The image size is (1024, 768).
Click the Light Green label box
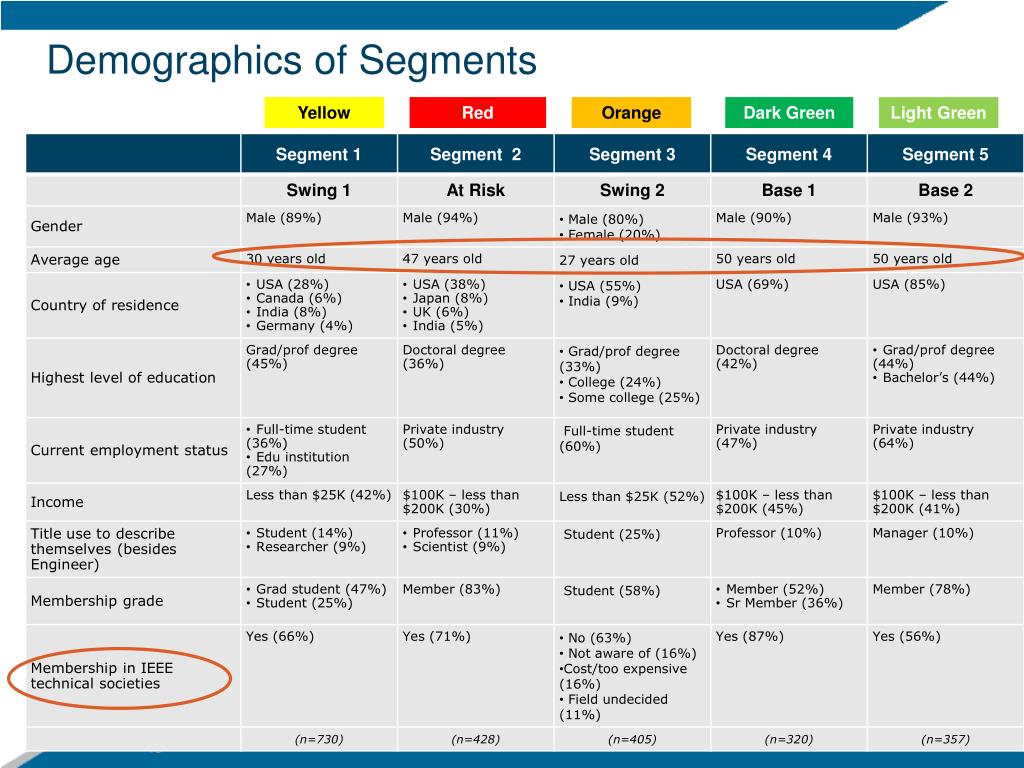[x=938, y=112]
